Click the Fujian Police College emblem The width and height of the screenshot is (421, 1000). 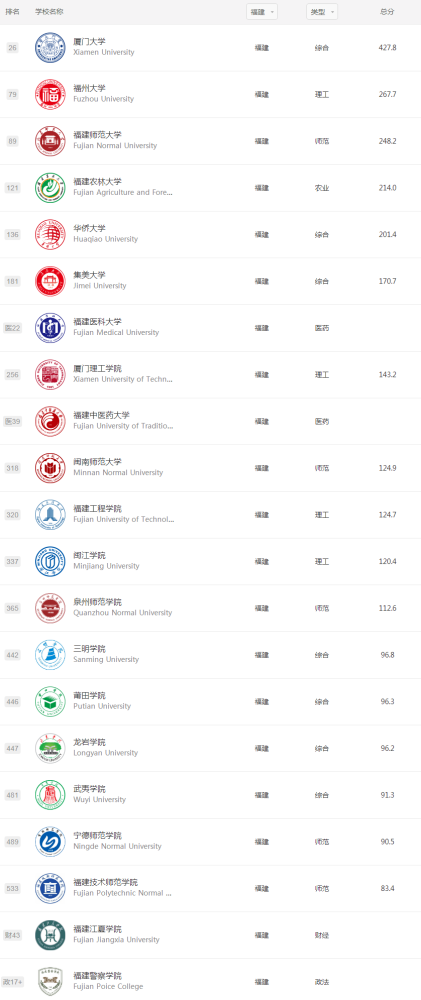pyautogui.click(x=50, y=982)
